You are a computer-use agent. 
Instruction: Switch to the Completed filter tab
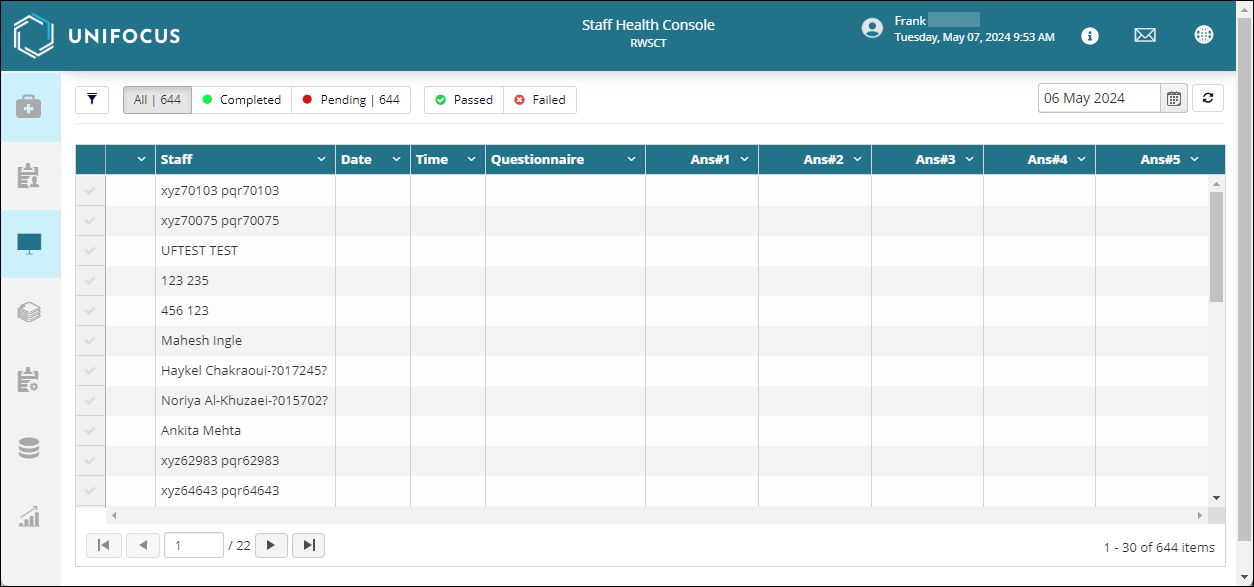point(242,99)
